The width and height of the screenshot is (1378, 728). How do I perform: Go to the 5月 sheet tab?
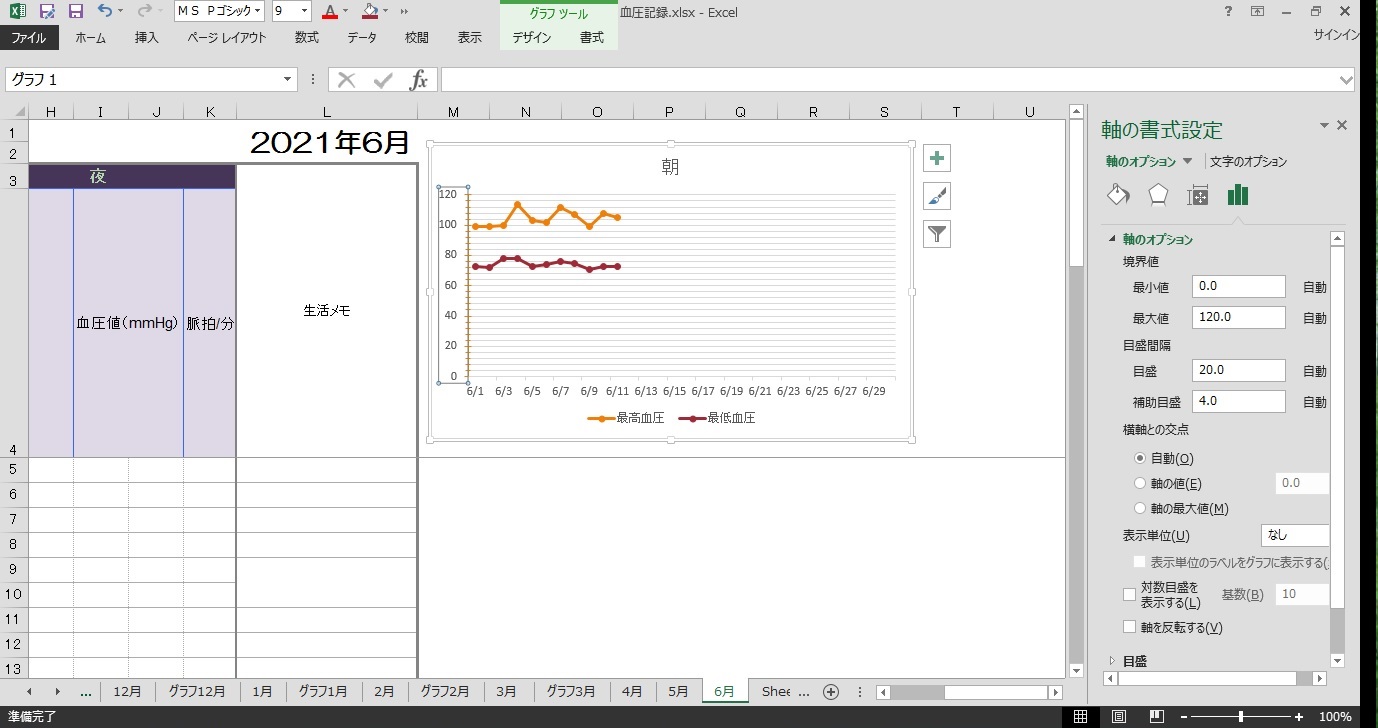(678, 691)
